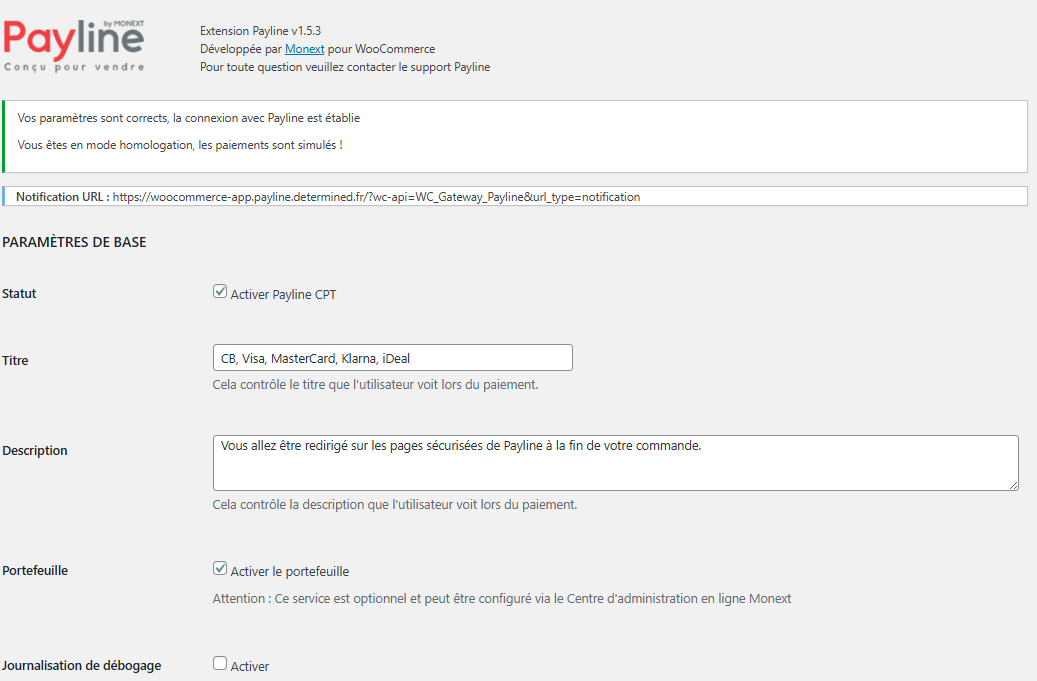Click the Extension Payline v1.5.3 text
Image resolution: width=1037 pixels, height=681 pixels.
261,31
